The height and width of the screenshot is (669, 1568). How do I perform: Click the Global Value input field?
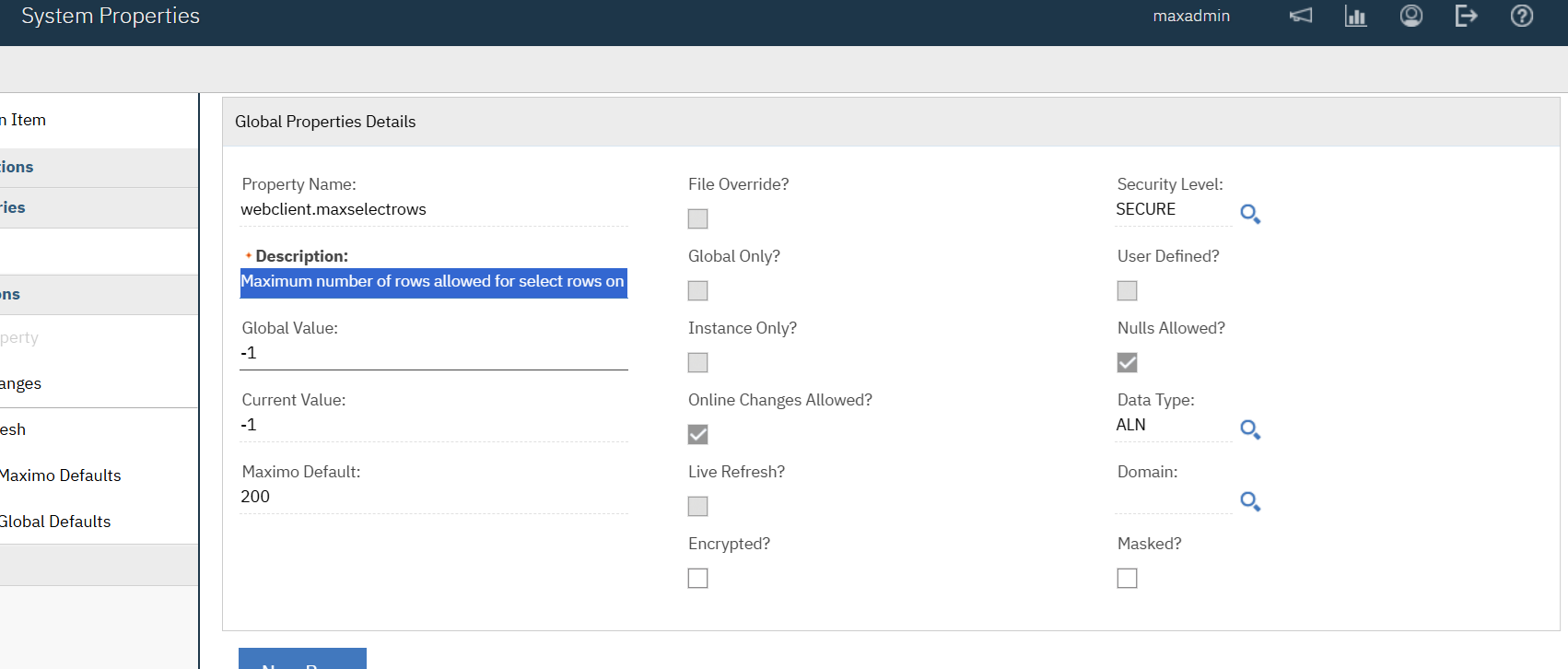[x=433, y=354]
